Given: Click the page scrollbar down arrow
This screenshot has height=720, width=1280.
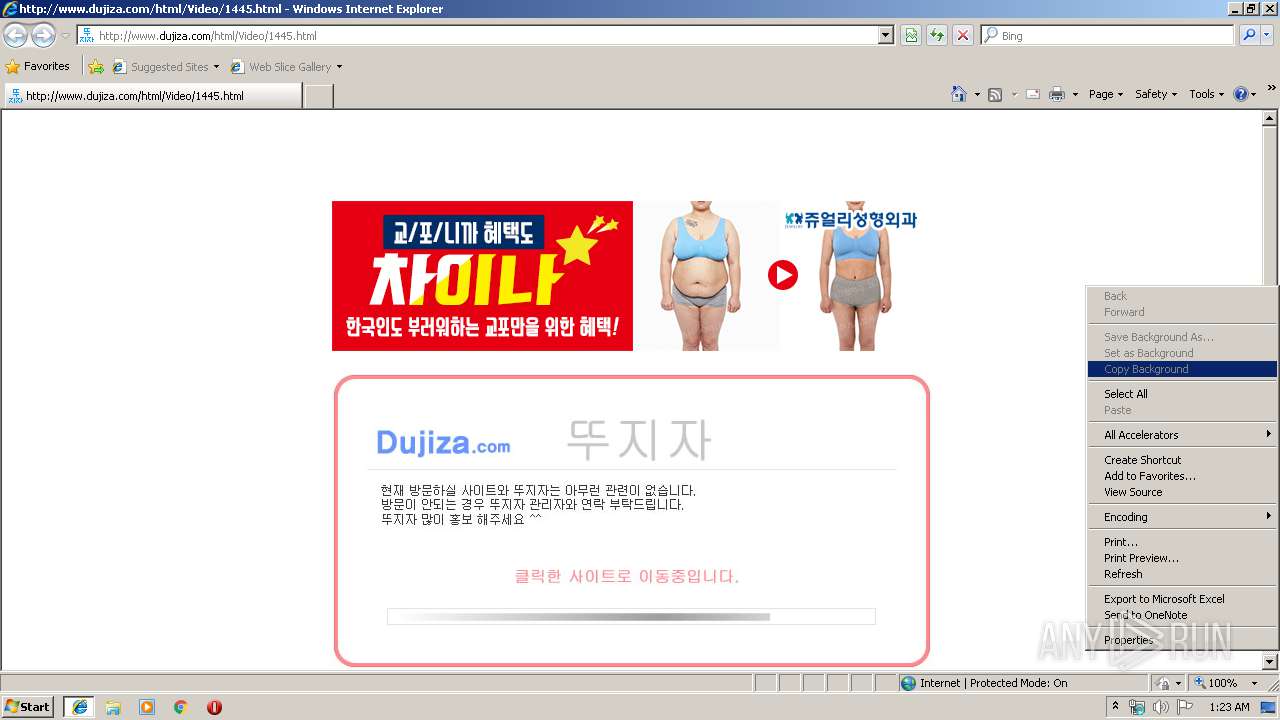Looking at the screenshot, I should coord(1270,662).
